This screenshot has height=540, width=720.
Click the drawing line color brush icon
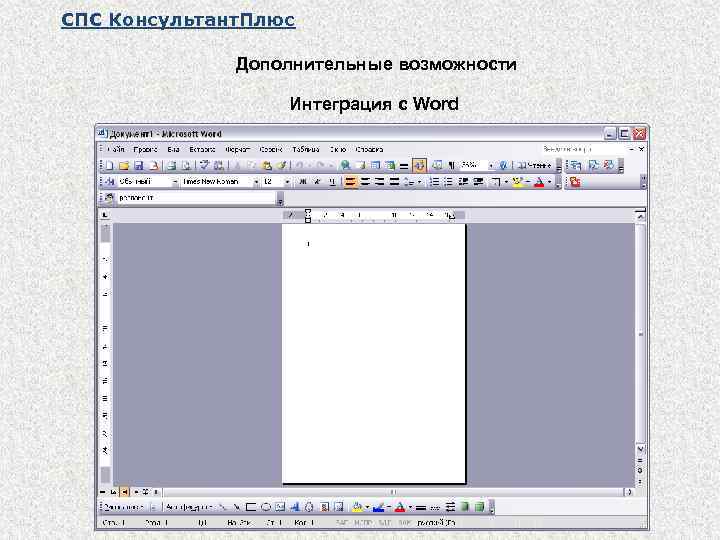[378, 507]
